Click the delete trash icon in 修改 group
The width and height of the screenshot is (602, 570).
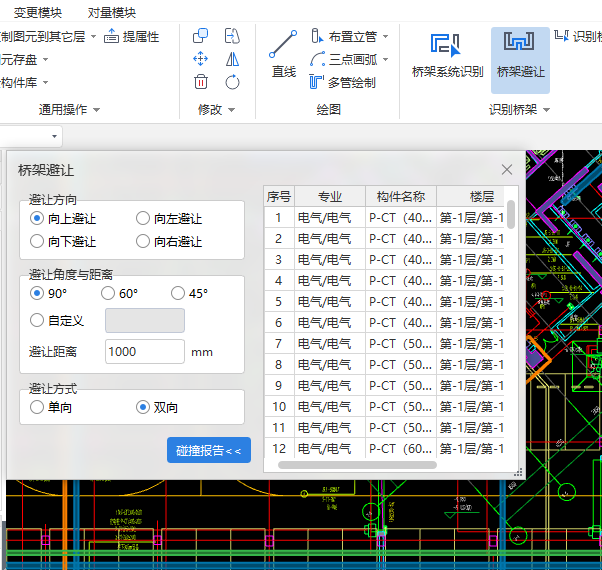tap(200, 82)
